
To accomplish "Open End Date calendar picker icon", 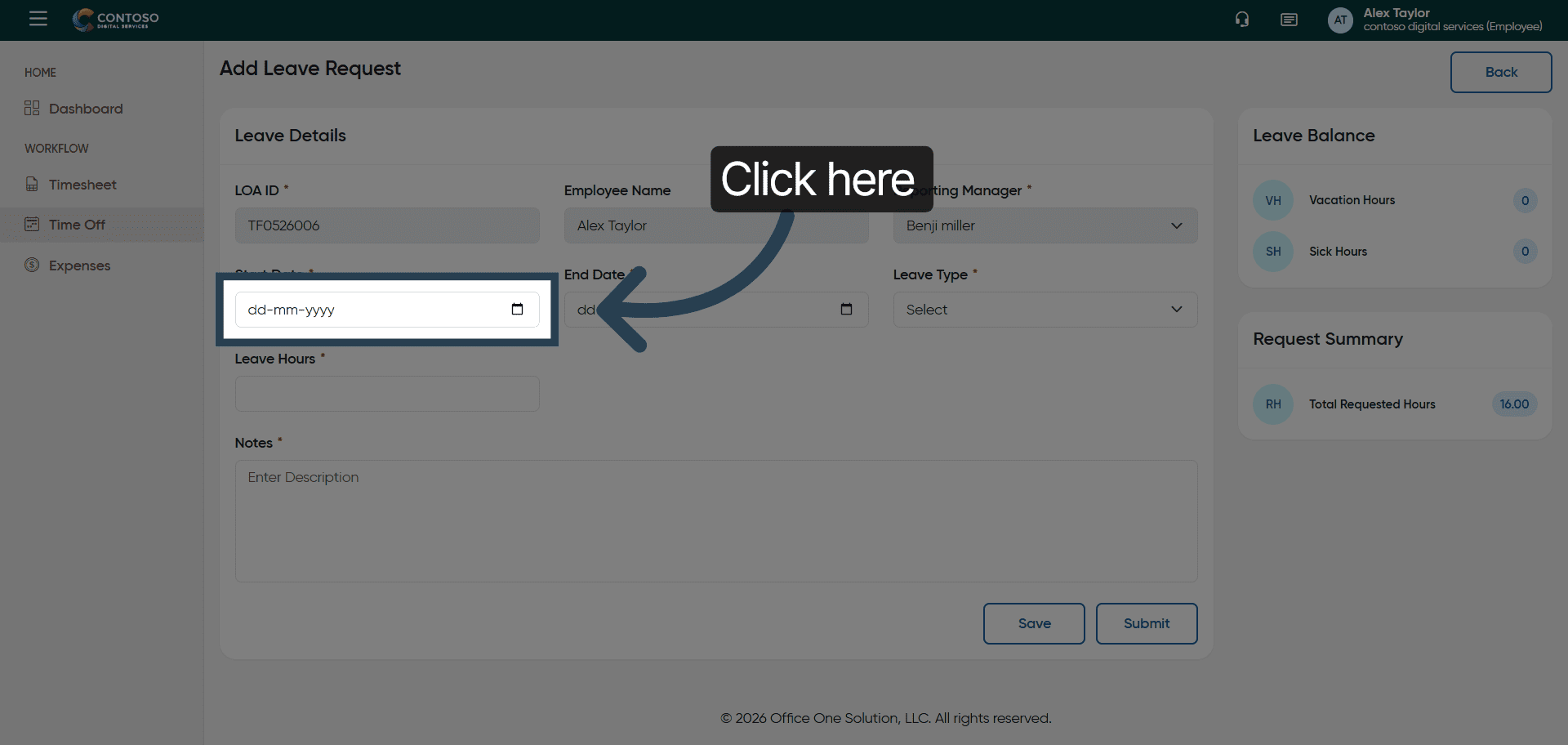I will [x=846, y=309].
